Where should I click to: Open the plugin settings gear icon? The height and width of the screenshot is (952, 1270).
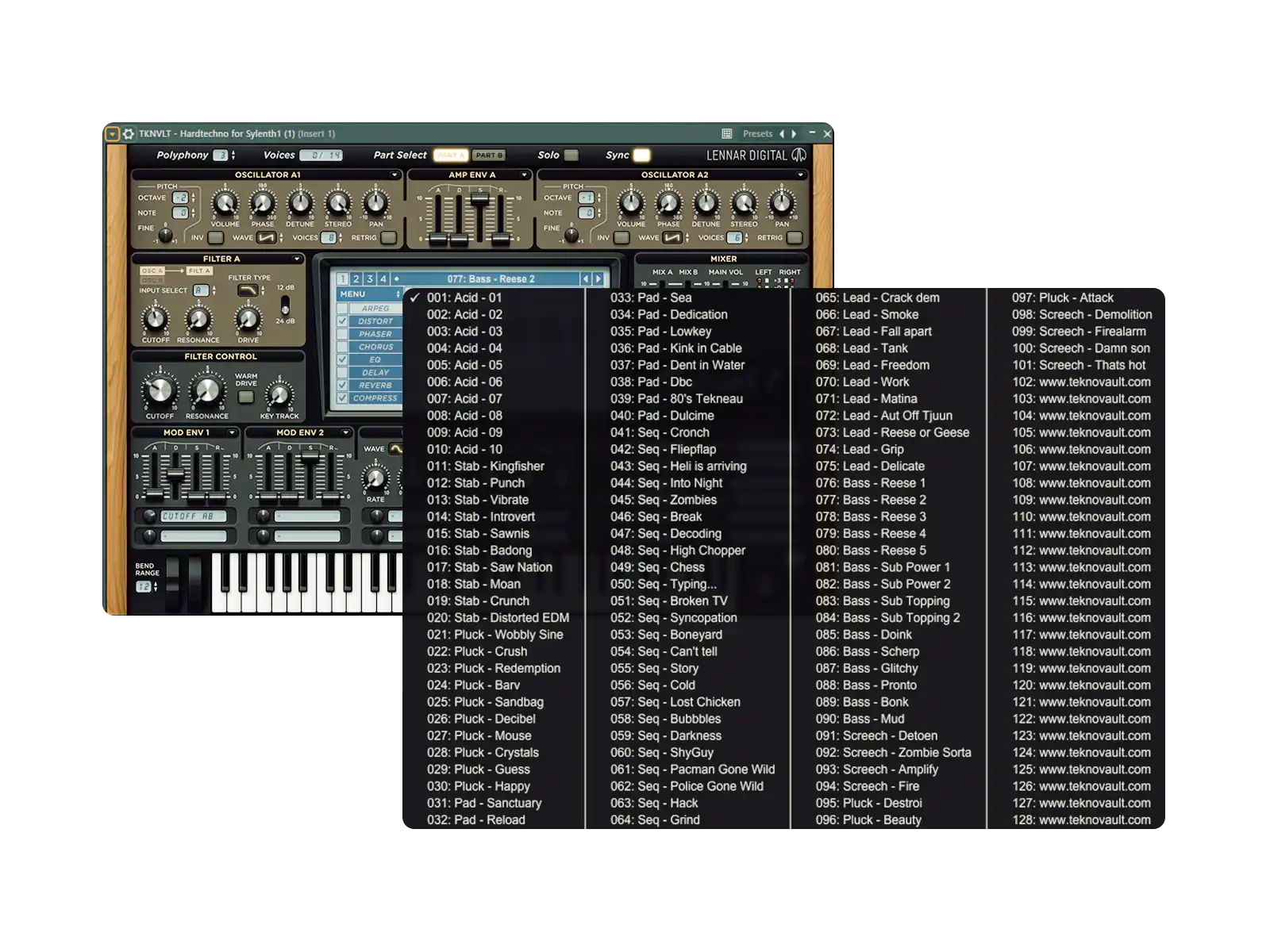point(129,134)
